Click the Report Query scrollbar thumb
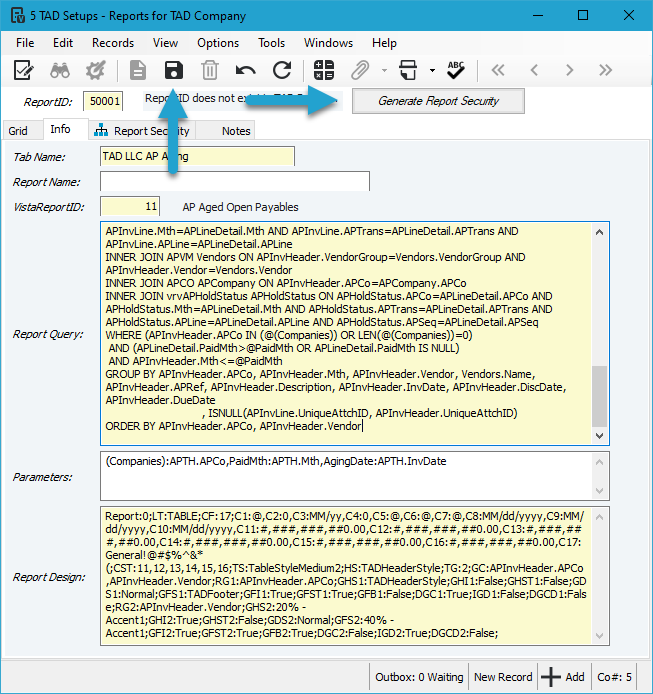 599,397
